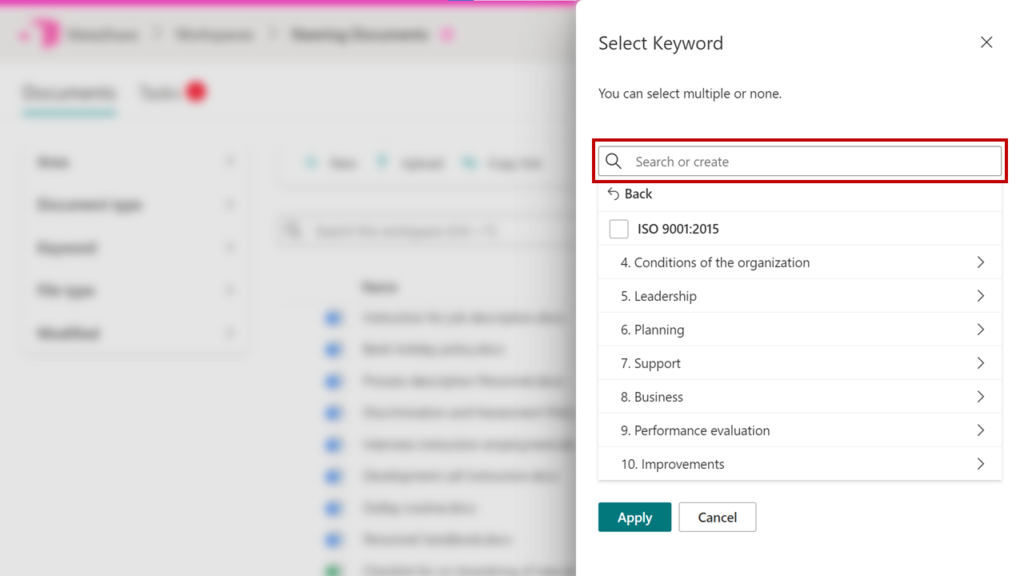Click the first document's blue file icon
The image size is (1024, 576).
click(x=333, y=318)
